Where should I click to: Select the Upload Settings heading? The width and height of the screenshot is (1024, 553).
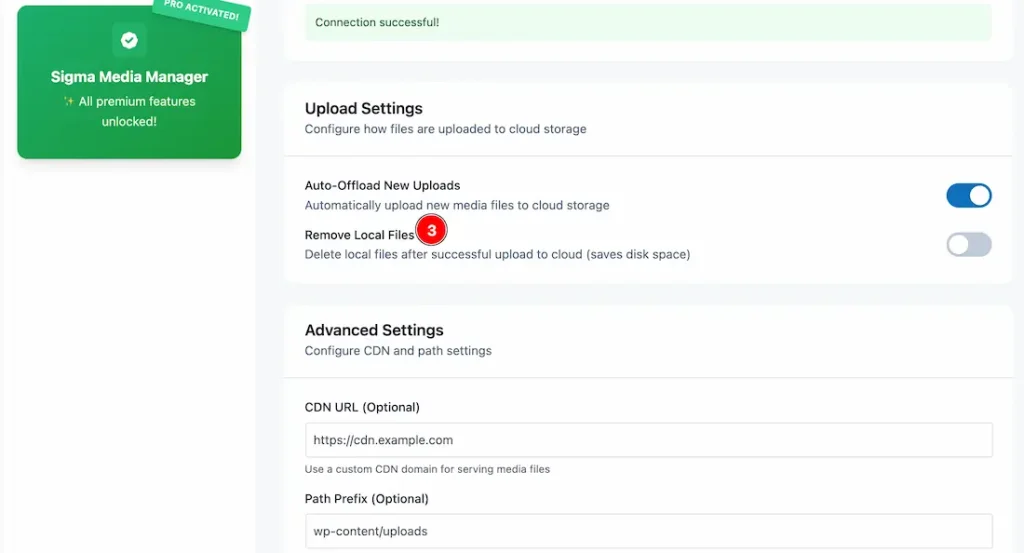(x=363, y=108)
